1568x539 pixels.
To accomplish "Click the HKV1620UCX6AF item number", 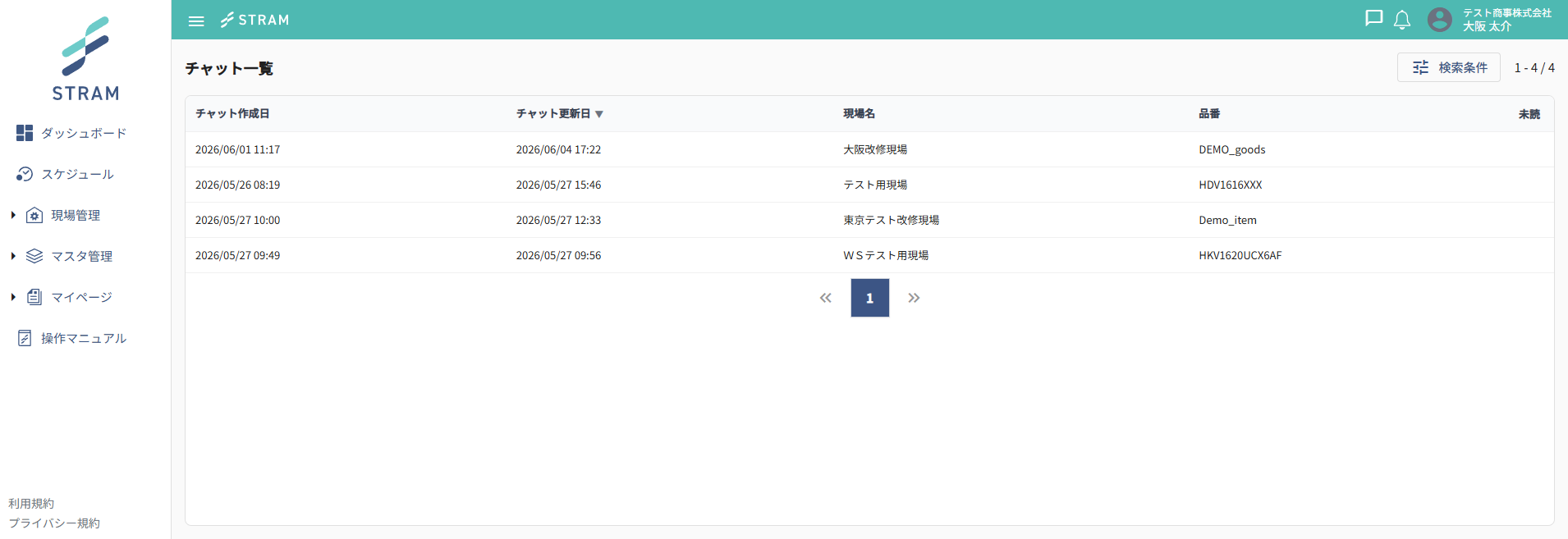I will tap(1240, 255).
